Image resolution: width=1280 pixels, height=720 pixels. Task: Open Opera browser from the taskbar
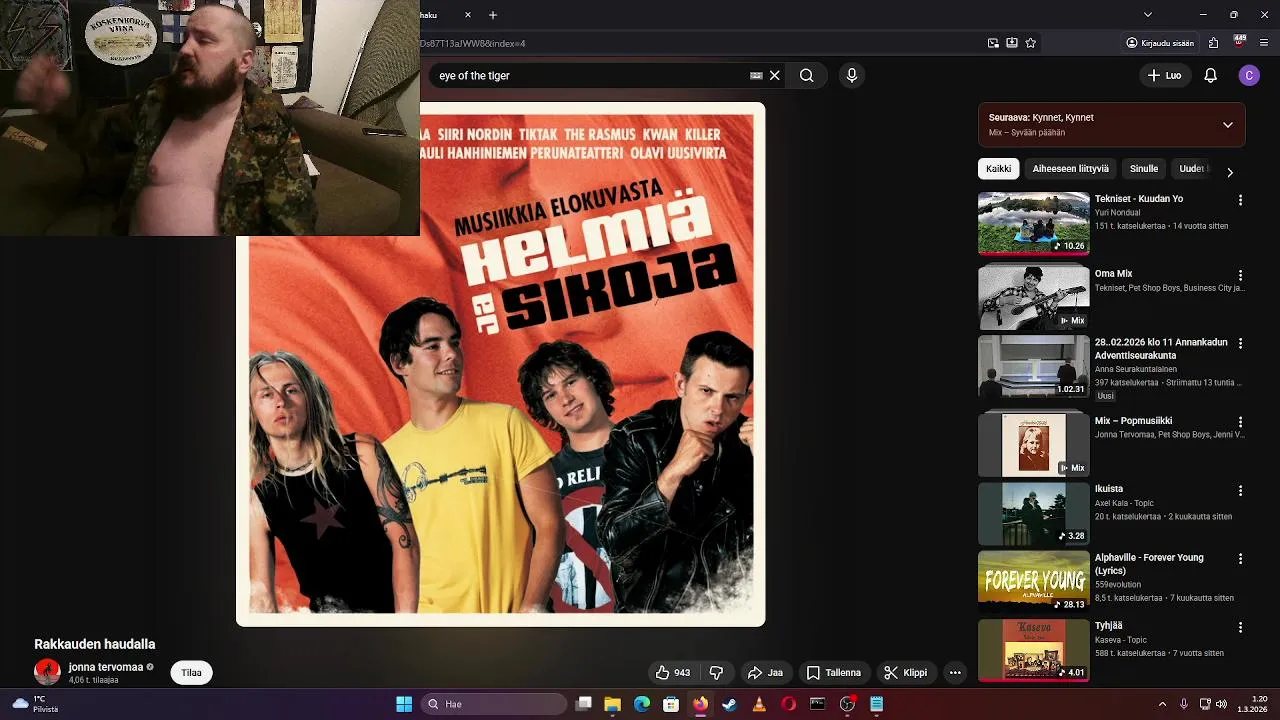click(x=788, y=704)
